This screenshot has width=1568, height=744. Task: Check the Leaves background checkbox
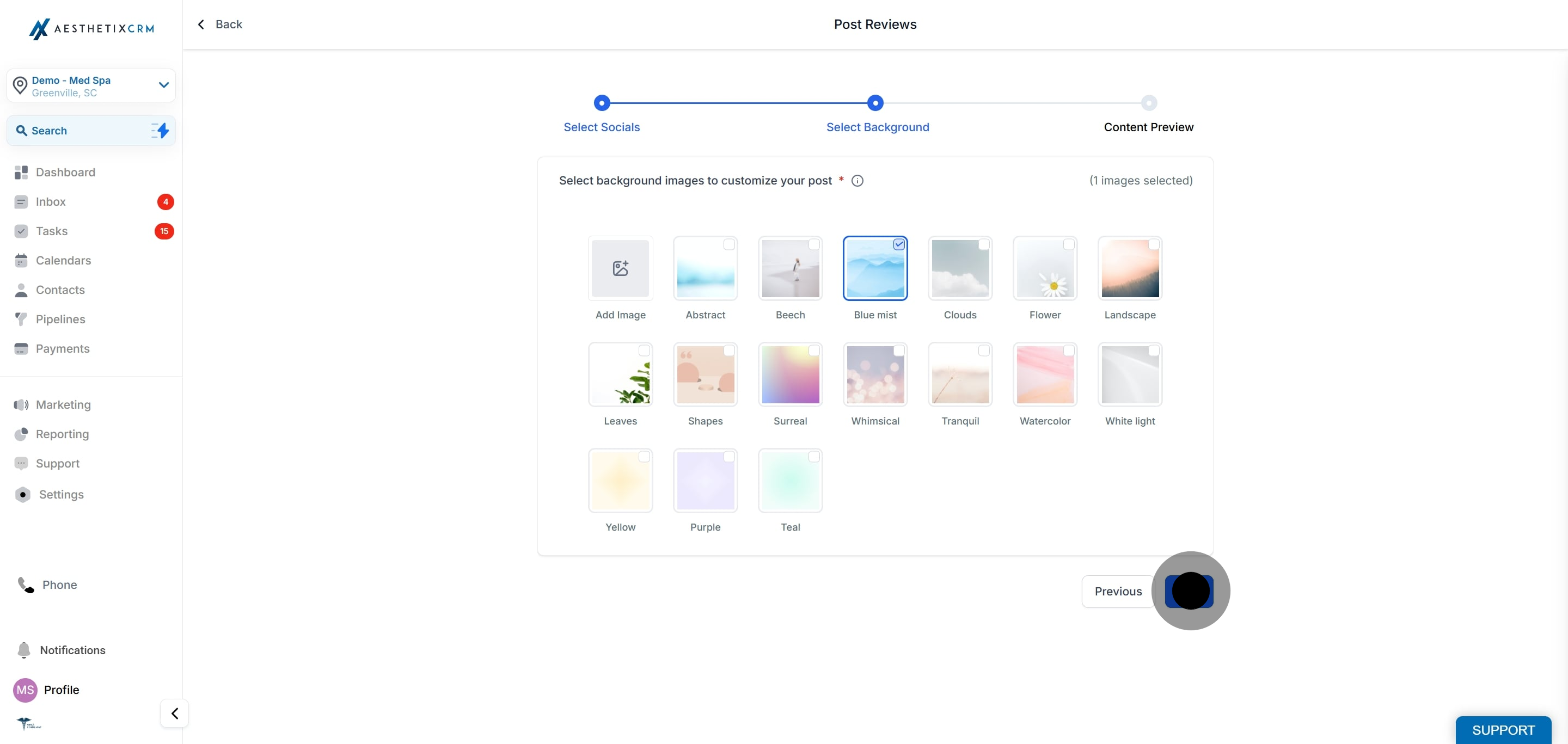pyautogui.click(x=644, y=351)
